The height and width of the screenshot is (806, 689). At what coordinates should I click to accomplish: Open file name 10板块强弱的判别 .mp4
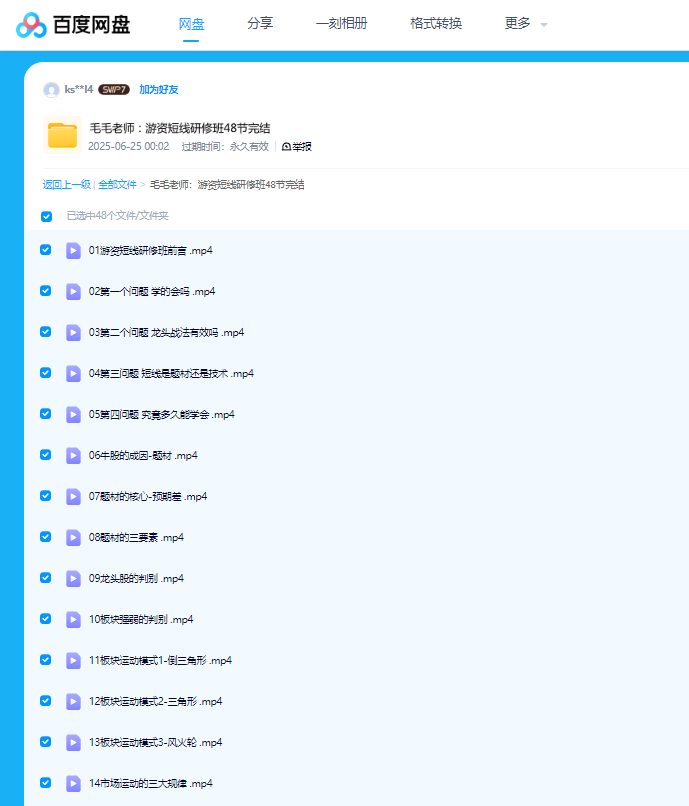coord(141,619)
